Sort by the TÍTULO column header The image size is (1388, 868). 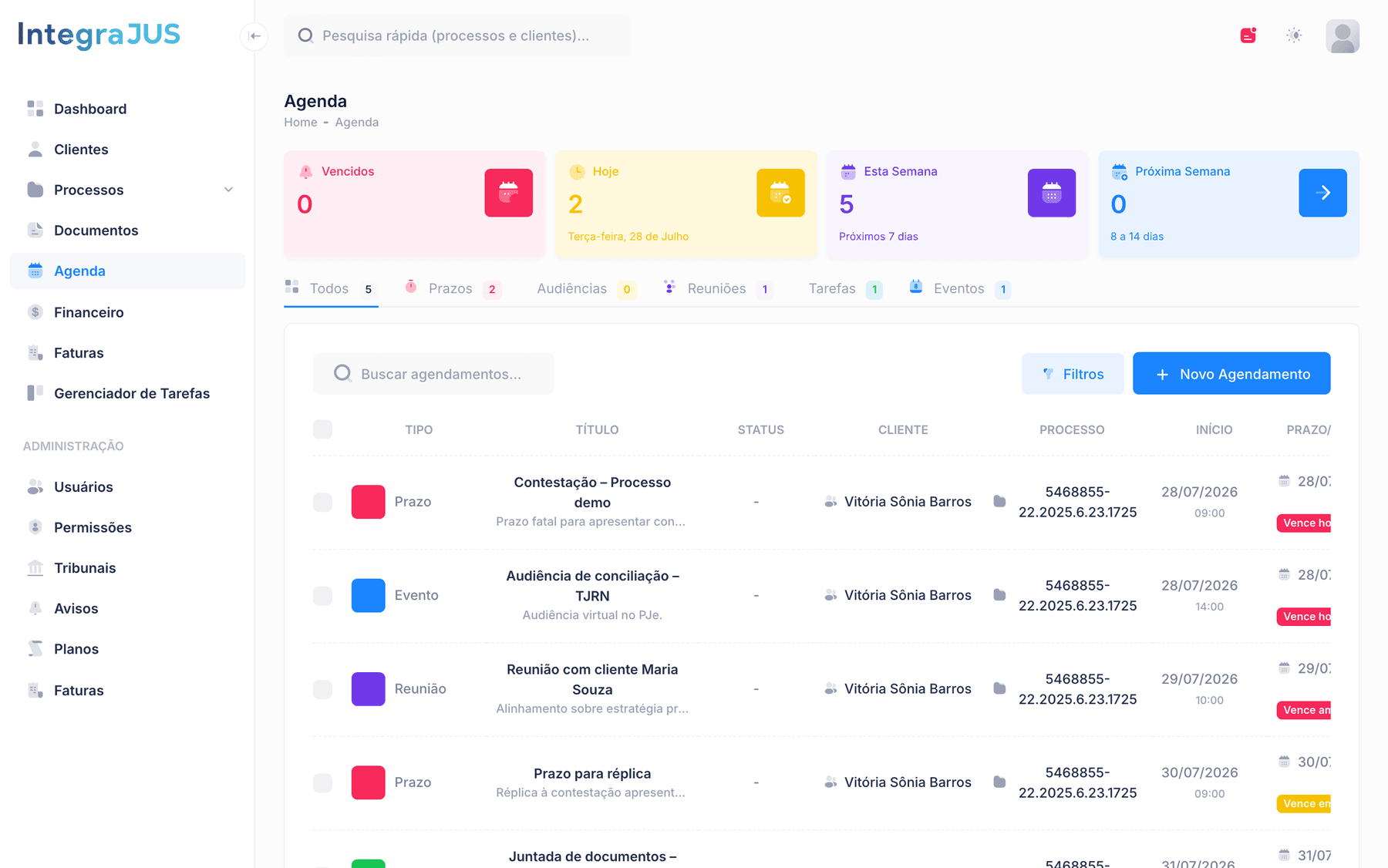tap(597, 429)
